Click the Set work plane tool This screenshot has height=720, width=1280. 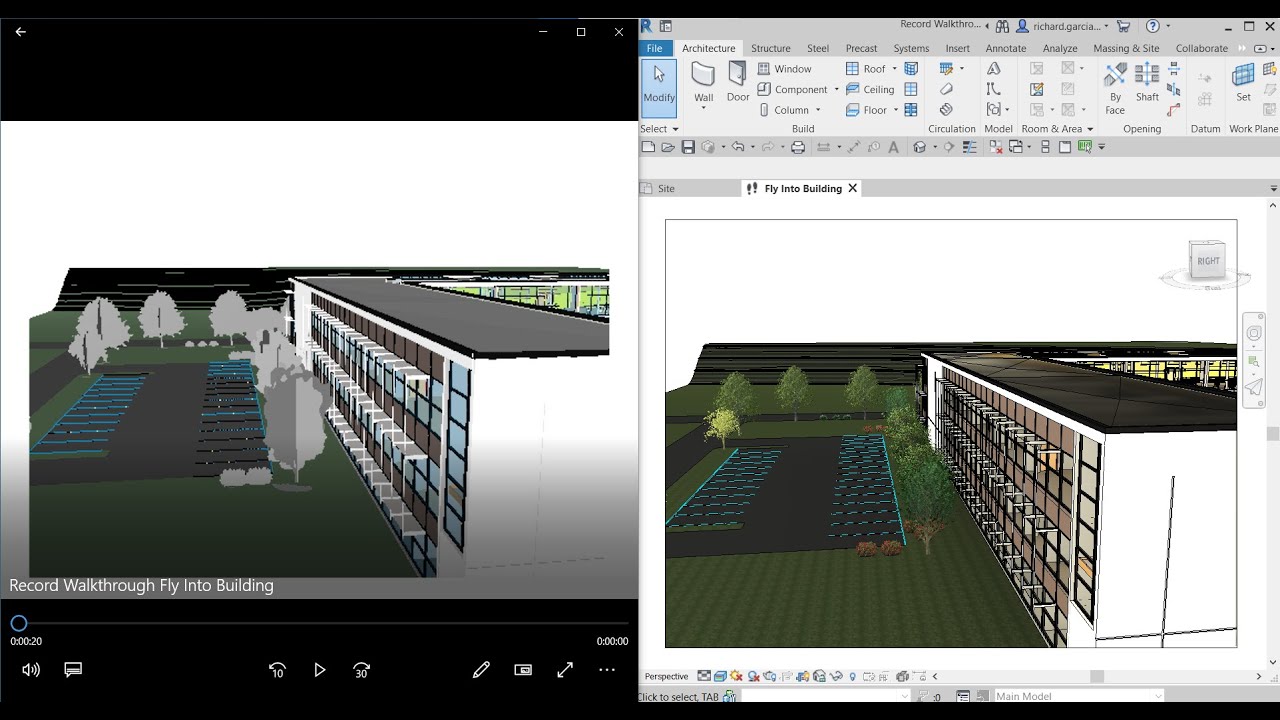pos(1243,82)
